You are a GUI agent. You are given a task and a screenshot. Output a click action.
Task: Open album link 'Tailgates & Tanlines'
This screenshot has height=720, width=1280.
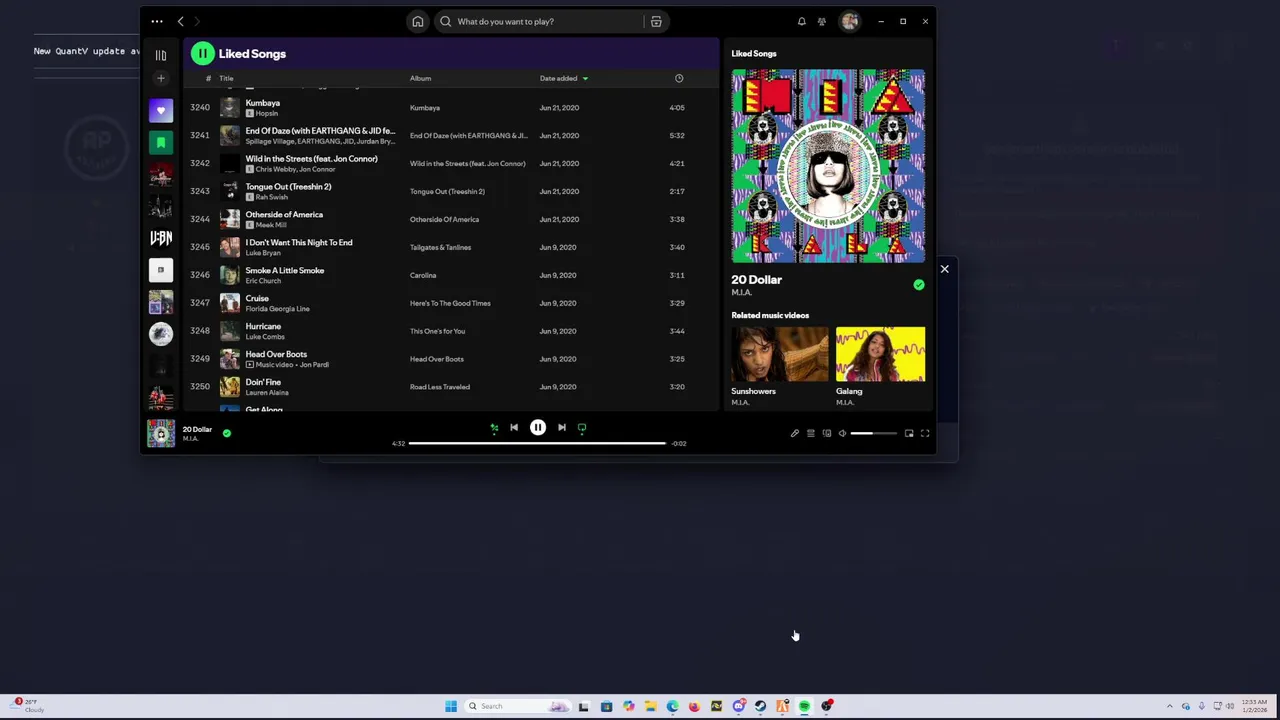pyautogui.click(x=440, y=247)
